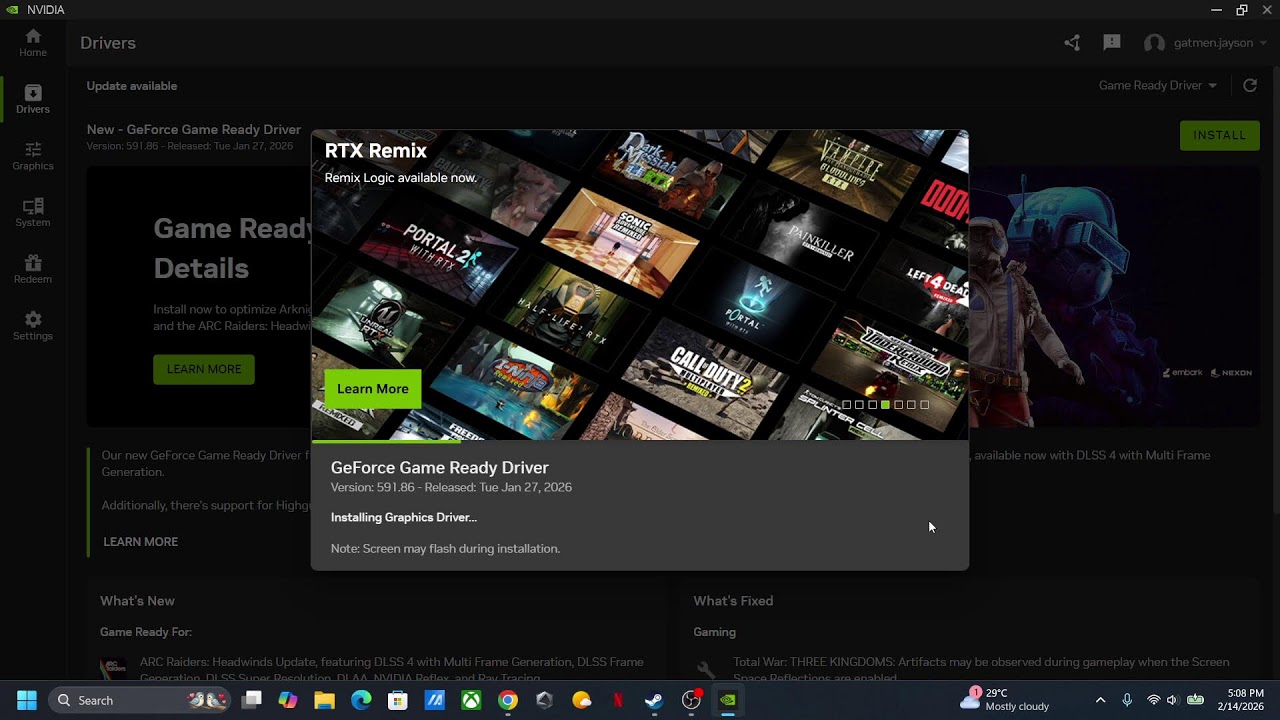Click the 'What's Fixed' section heading
Screen dimensions: 1280x720
733,601
